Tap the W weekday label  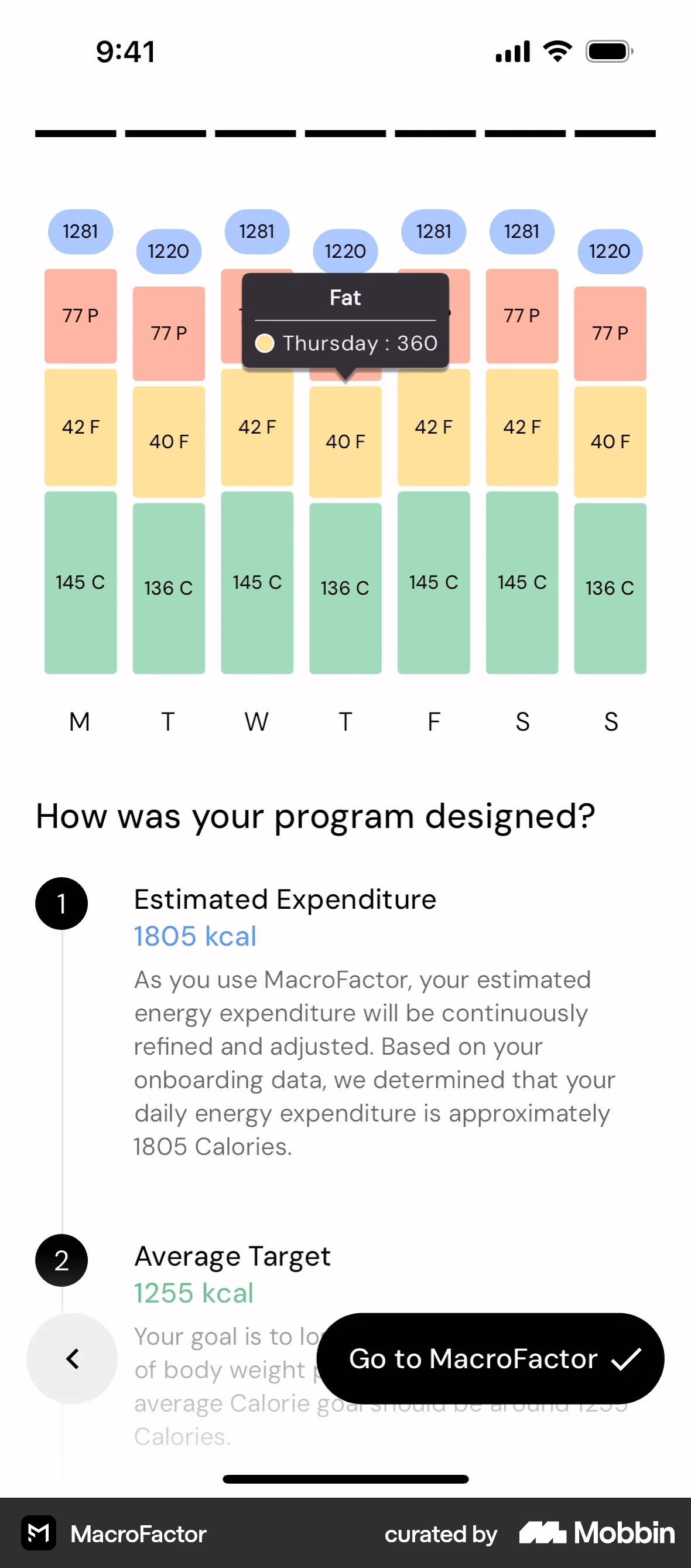point(256,722)
